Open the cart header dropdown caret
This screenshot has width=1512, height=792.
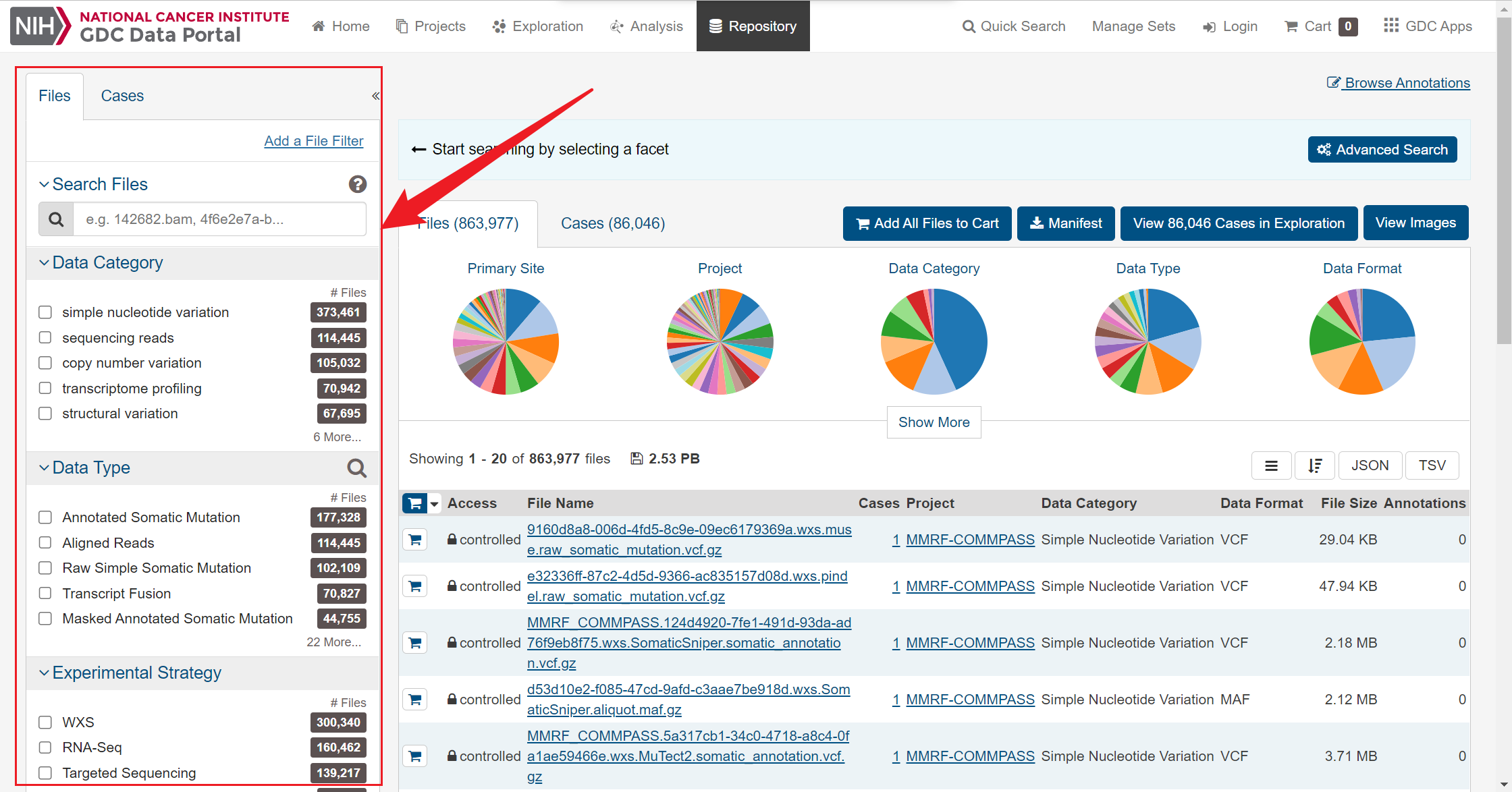pos(435,504)
